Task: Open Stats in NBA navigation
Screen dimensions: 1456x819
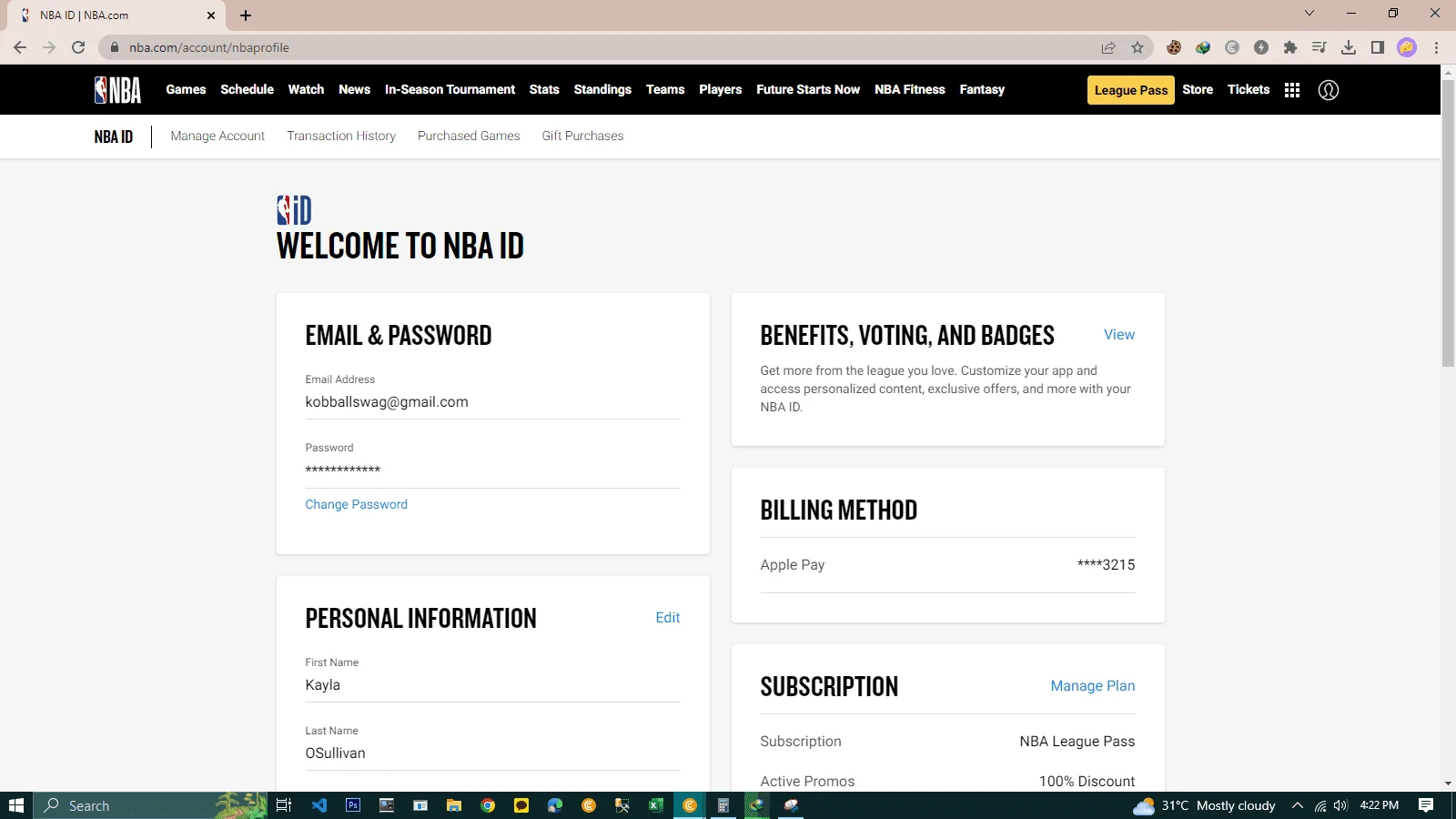Action: (x=544, y=89)
